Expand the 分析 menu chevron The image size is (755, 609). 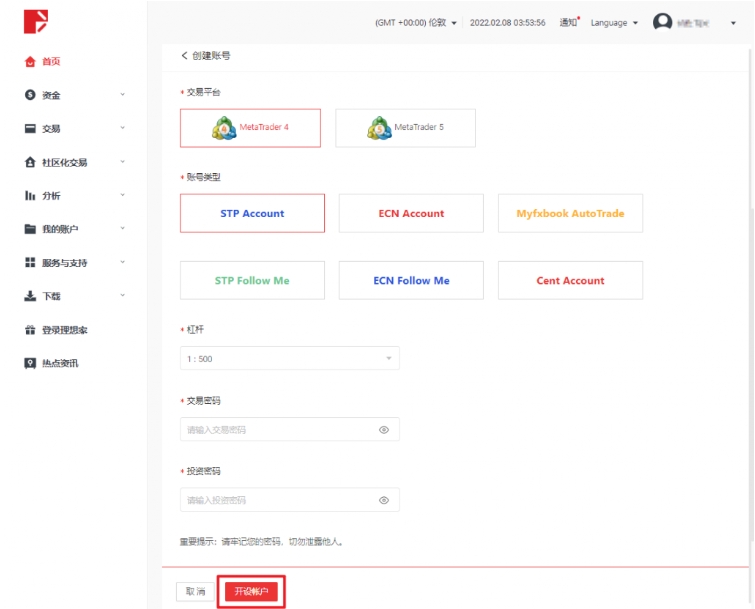pyautogui.click(x=122, y=194)
